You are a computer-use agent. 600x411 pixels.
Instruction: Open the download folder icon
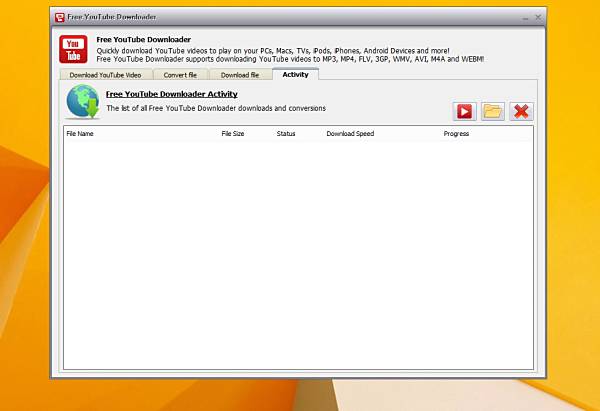coord(493,111)
